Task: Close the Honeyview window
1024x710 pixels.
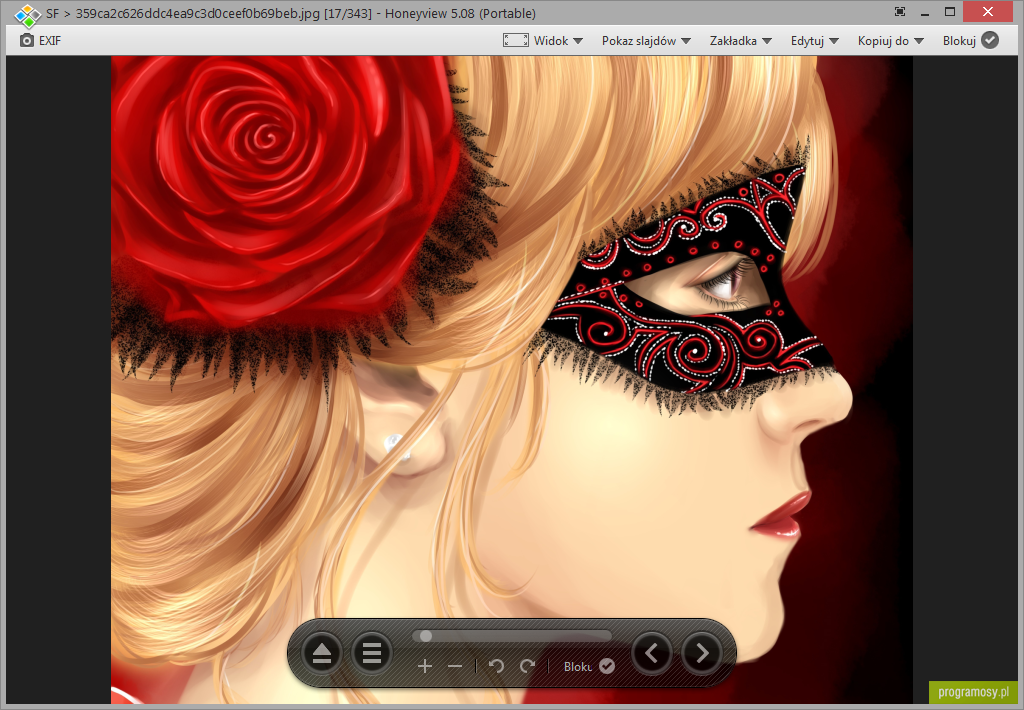Action: click(988, 12)
